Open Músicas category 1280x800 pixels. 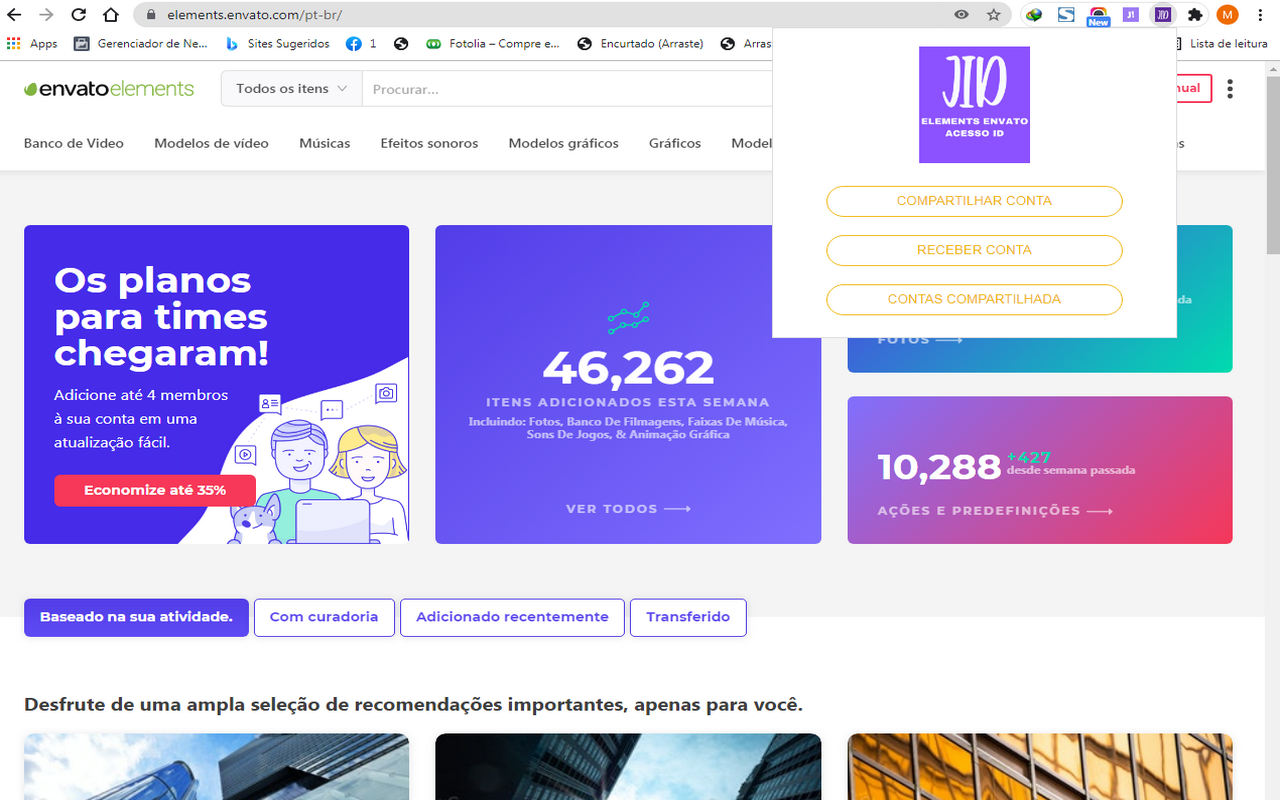tap(325, 143)
